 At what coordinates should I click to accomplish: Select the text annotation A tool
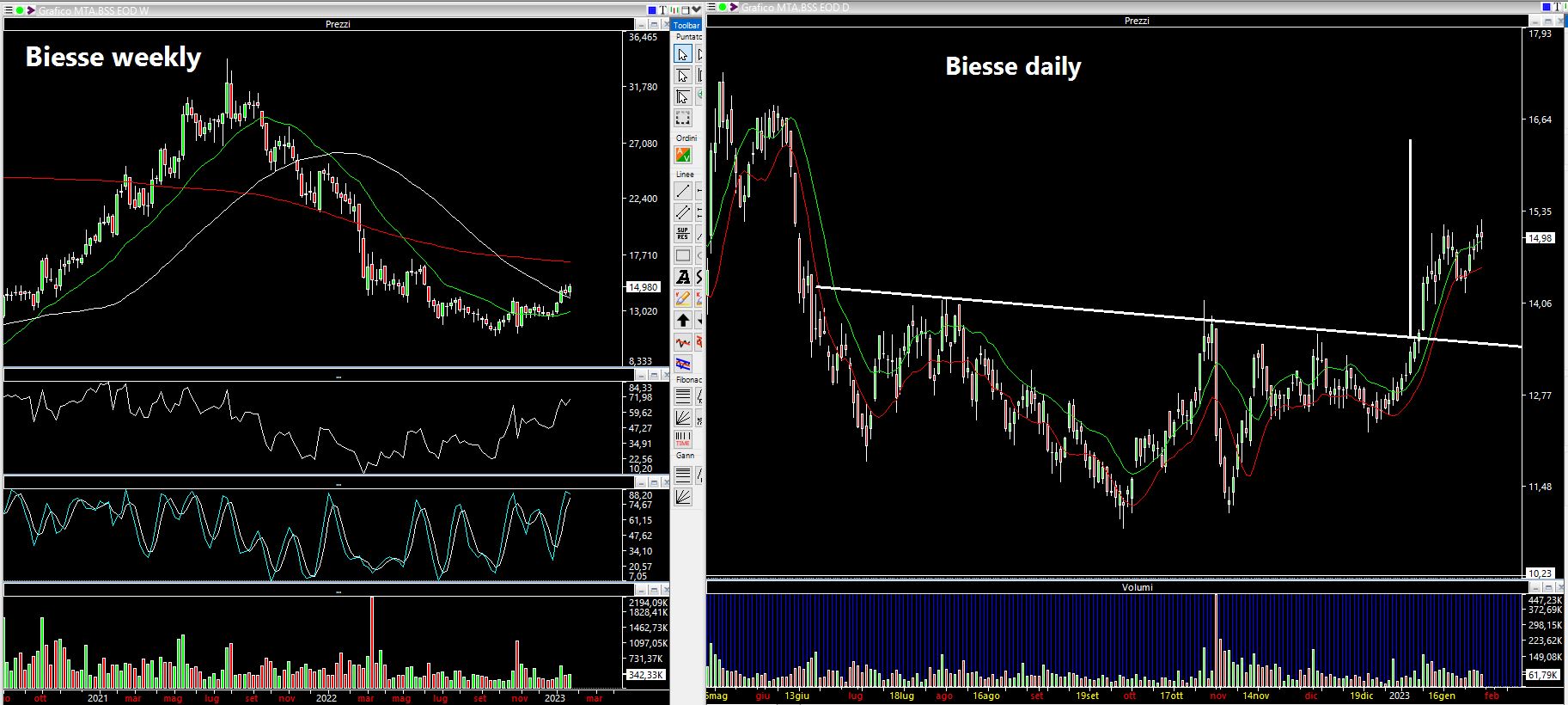coord(683,277)
